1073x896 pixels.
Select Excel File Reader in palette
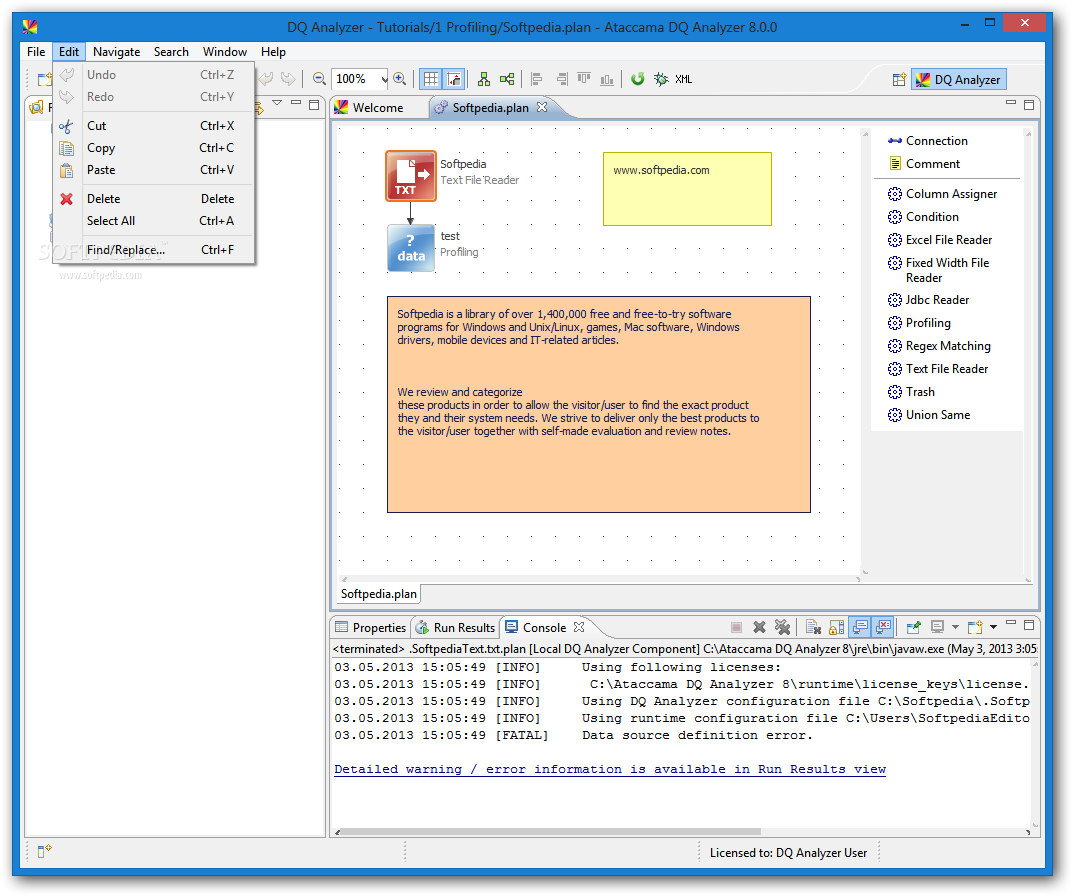click(x=940, y=240)
